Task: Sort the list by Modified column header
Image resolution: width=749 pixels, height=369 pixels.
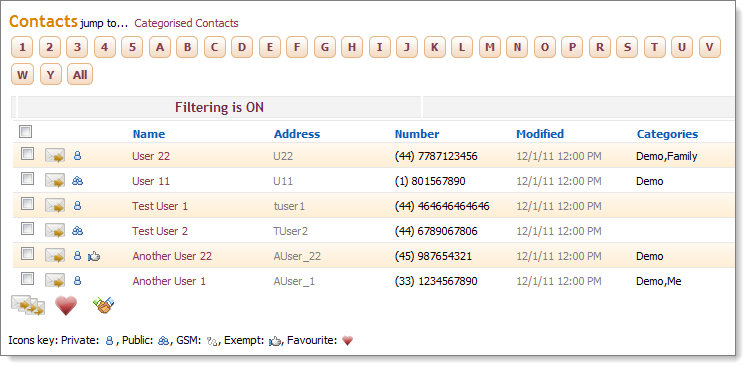Action: (540, 134)
